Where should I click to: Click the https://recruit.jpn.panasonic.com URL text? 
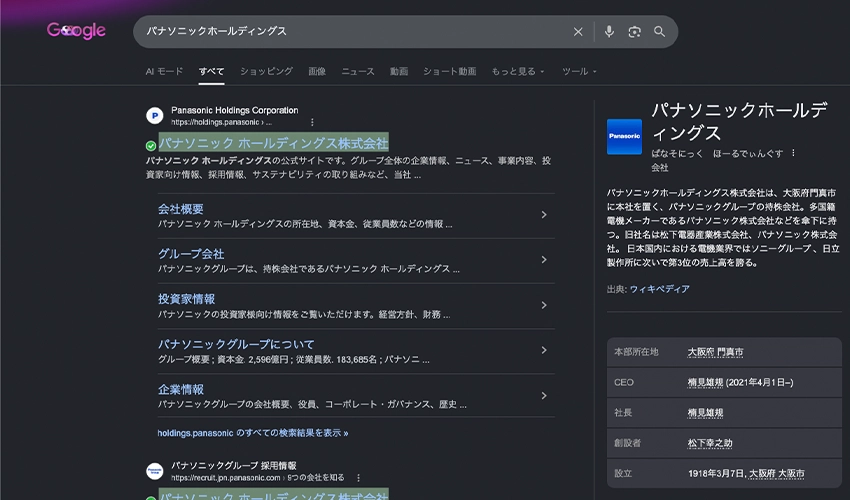click(226, 478)
